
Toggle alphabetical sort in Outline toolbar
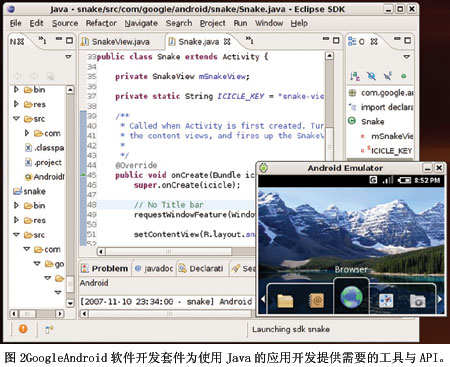click(355, 76)
